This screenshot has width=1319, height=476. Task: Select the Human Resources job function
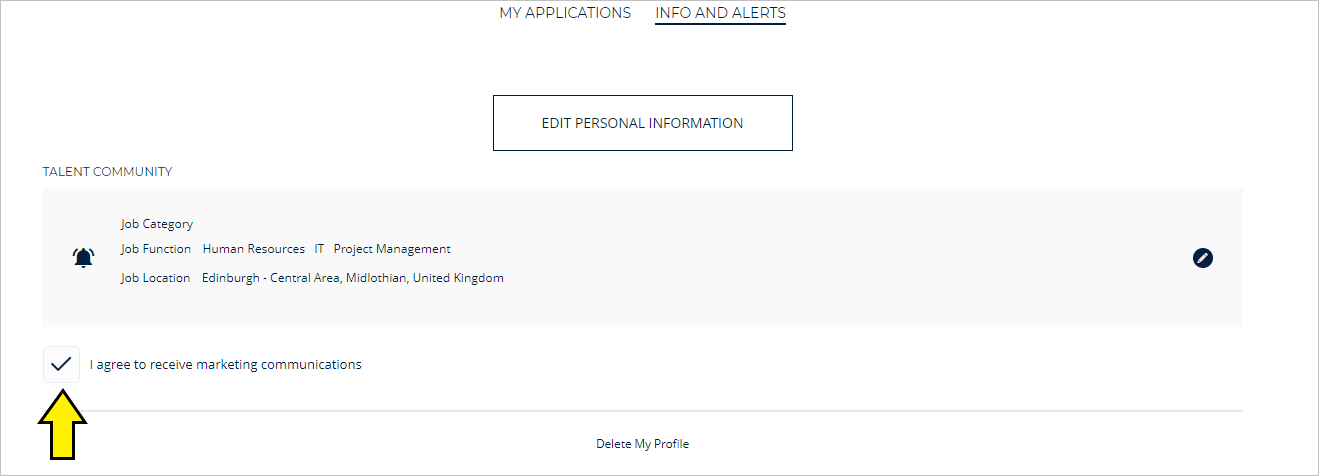[x=254, y=249]
